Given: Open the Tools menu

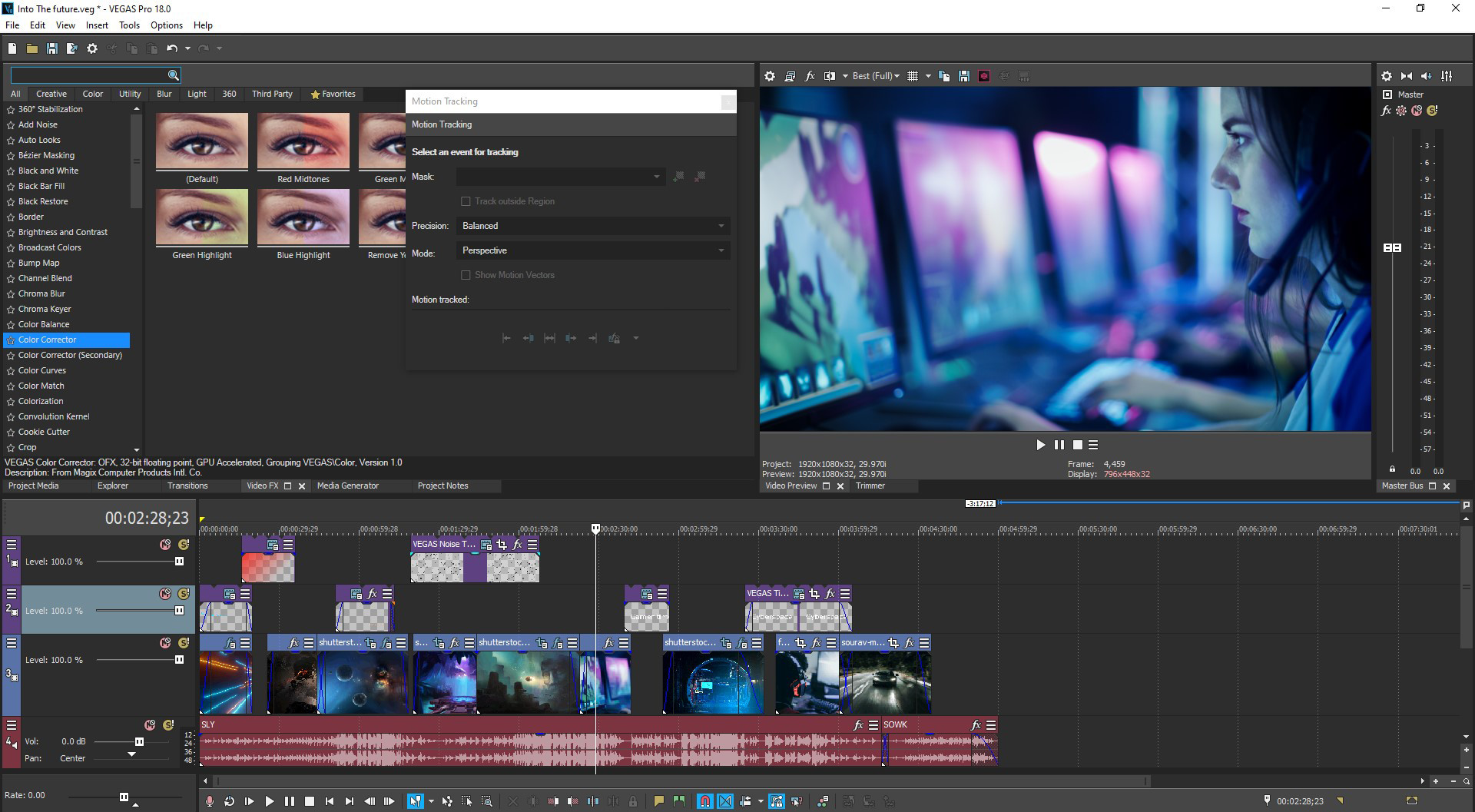Looking at the screenshot, I should pyautogui.click(x=129, y=25).
